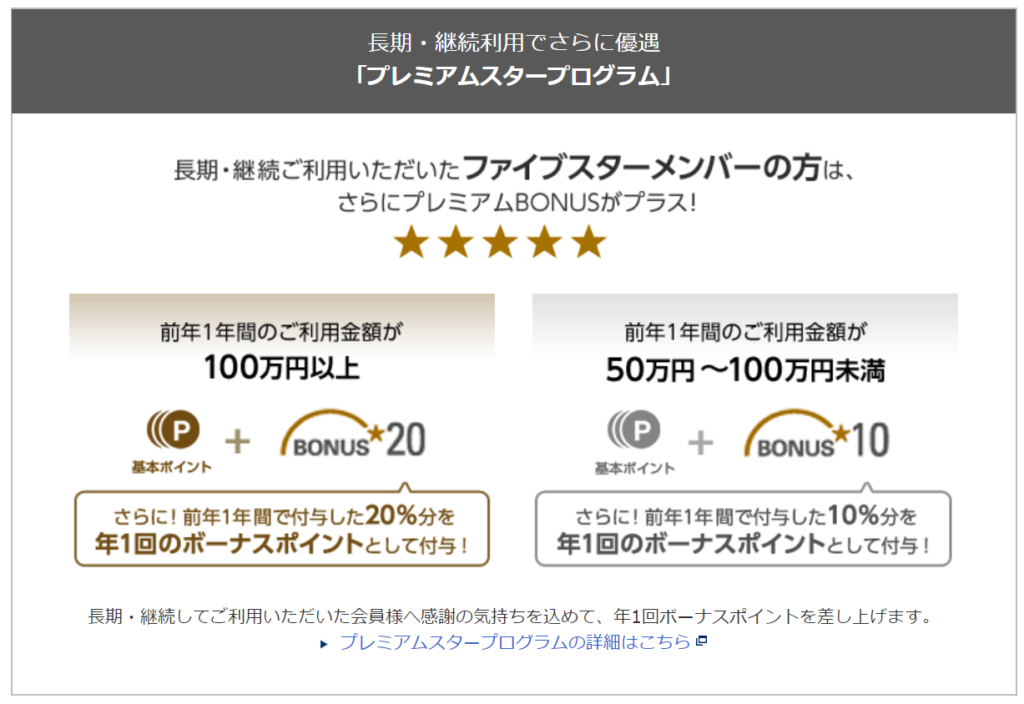Click the middle gold star

(x=500, y=242)
